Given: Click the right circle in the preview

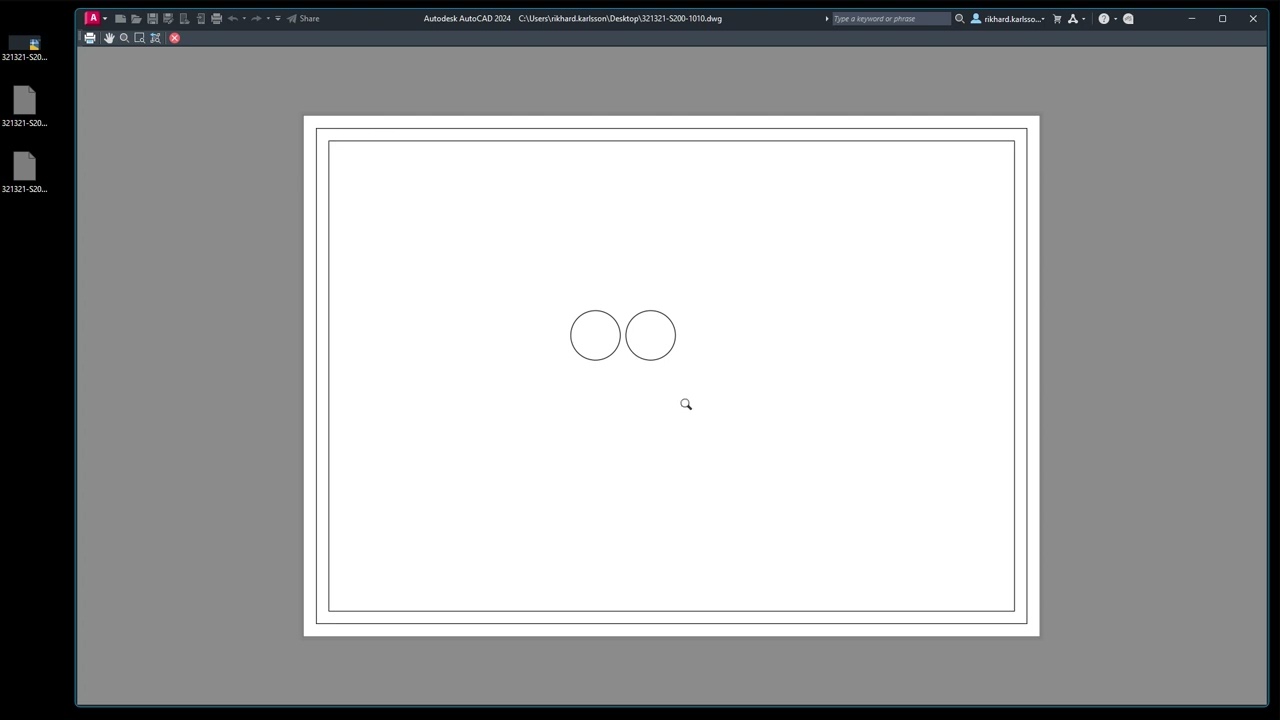Looking at the screenshot, I should tap(650, 335).
